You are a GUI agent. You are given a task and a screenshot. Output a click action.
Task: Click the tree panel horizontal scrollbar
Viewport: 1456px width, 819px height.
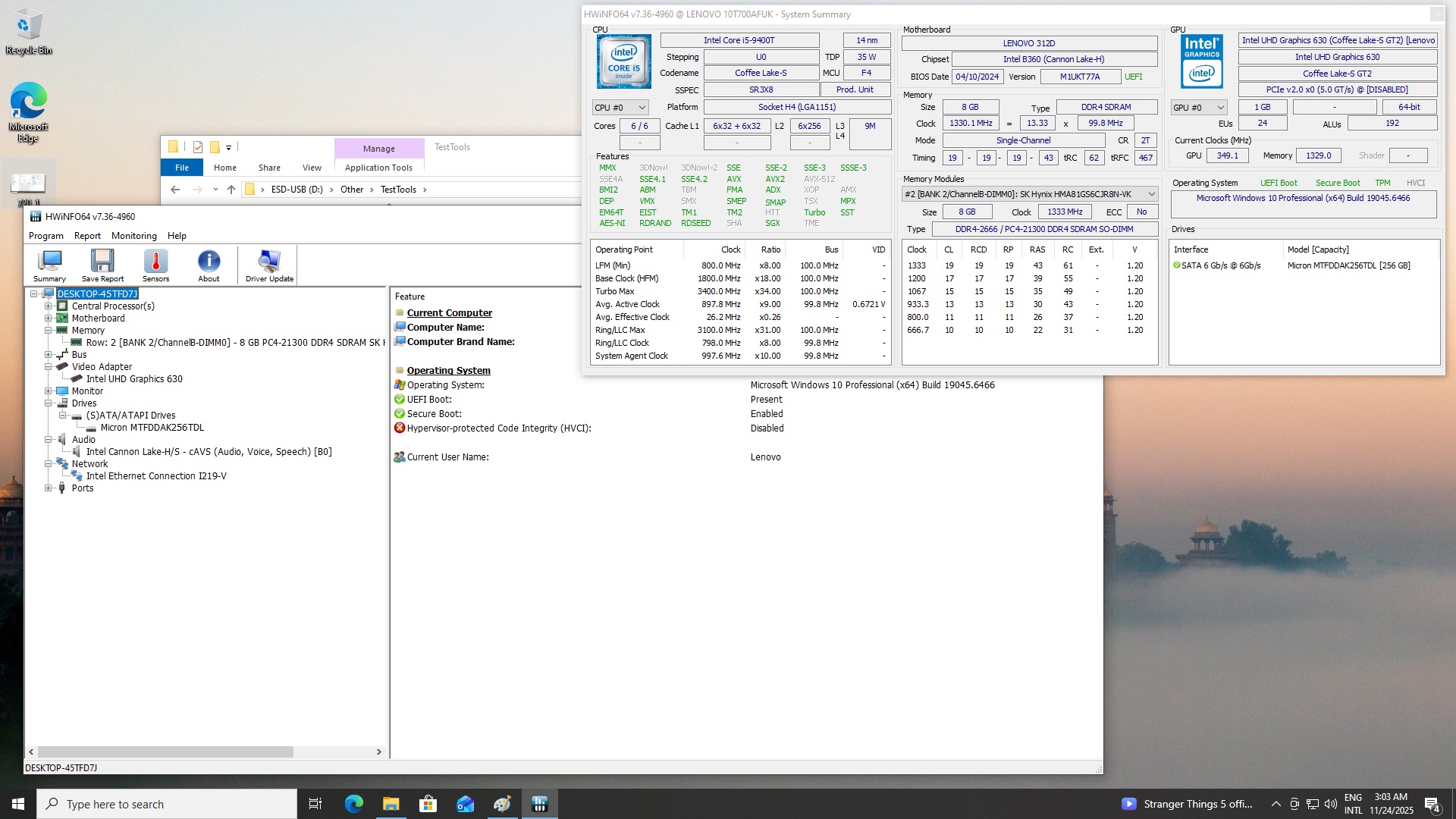pos(165,752)
